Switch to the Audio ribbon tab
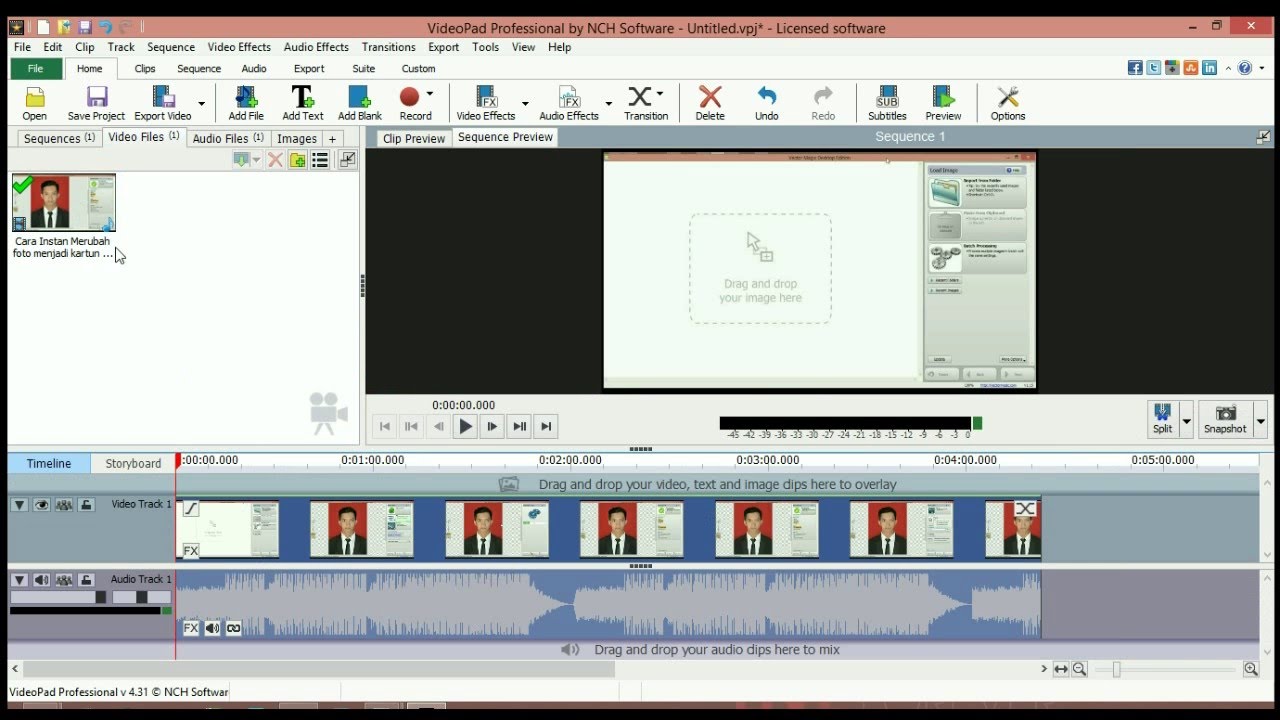 254,69
